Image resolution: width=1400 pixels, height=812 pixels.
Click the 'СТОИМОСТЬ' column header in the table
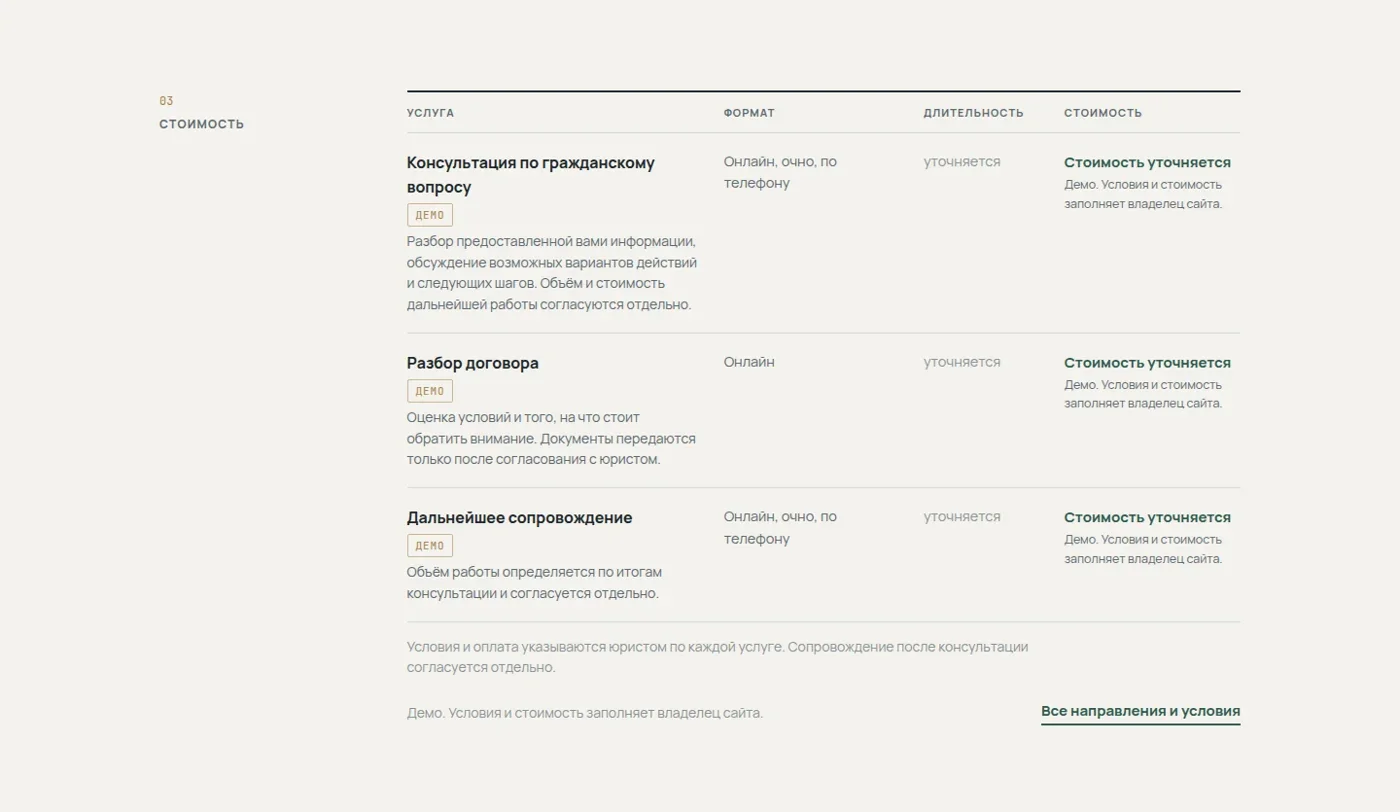tap(1102, 113)
